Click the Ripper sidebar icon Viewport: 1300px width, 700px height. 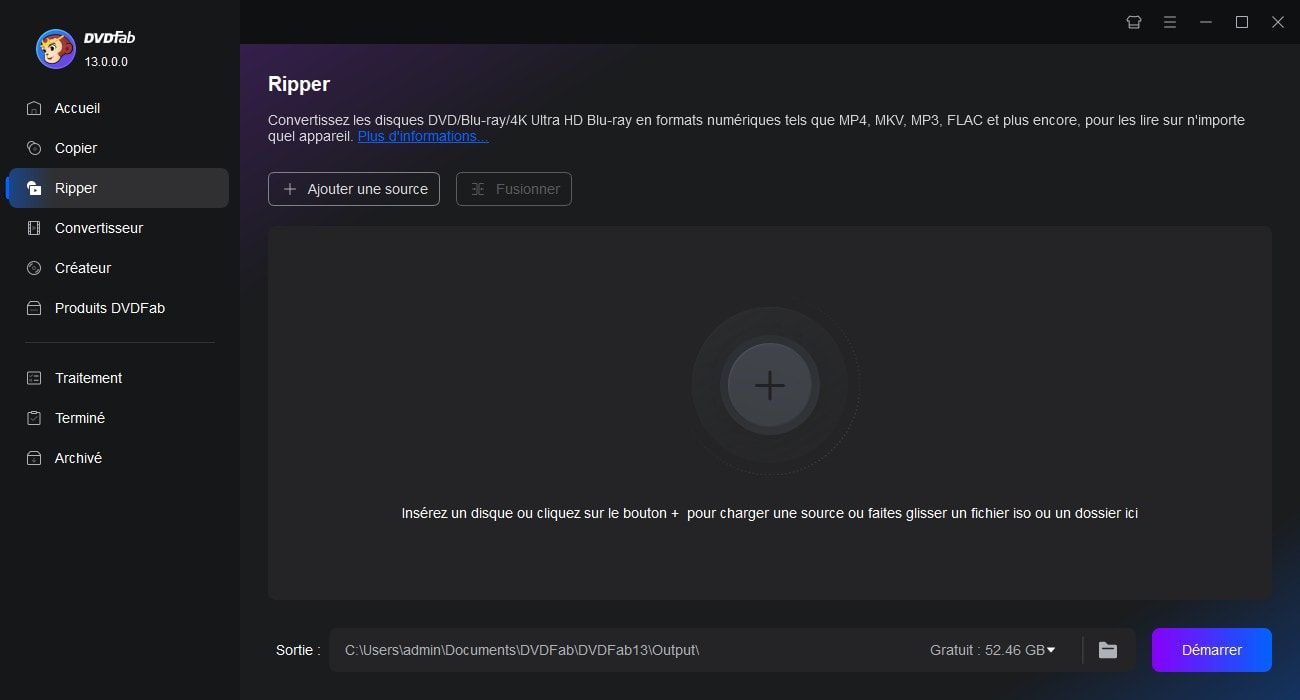click(34, 188)
